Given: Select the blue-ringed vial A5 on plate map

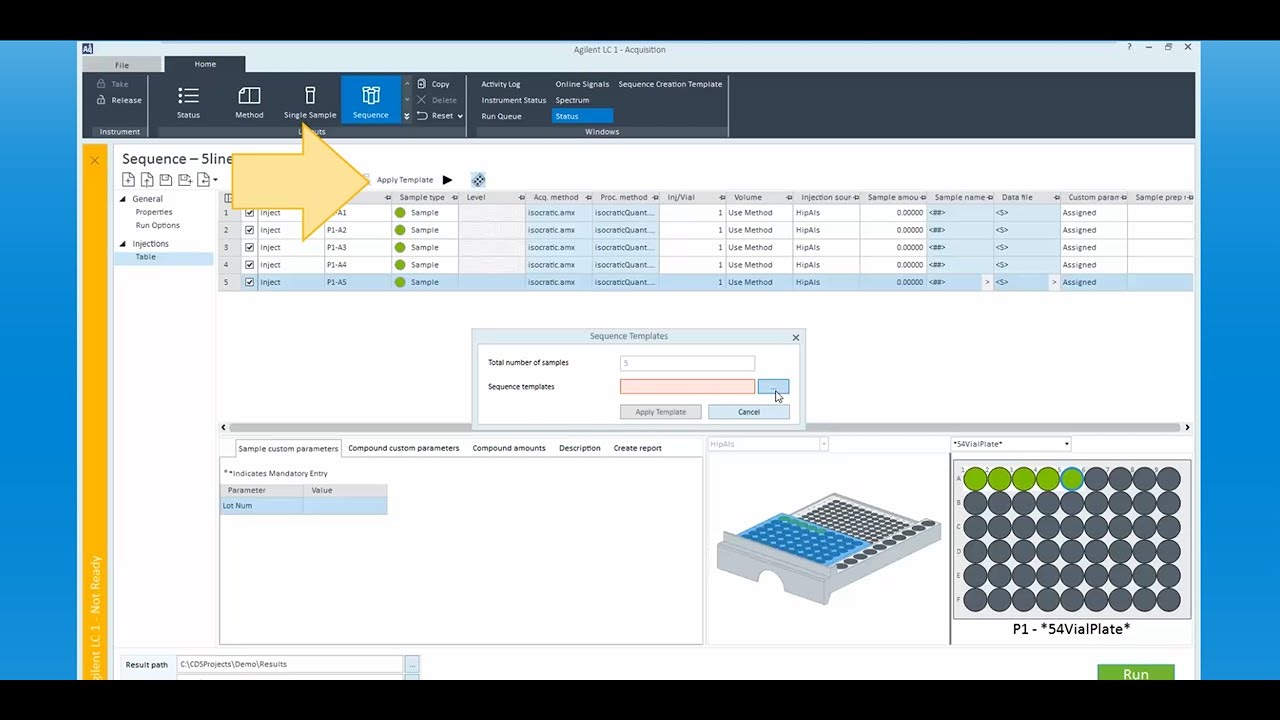Looking at the screenshot, I should point(1072,480).
